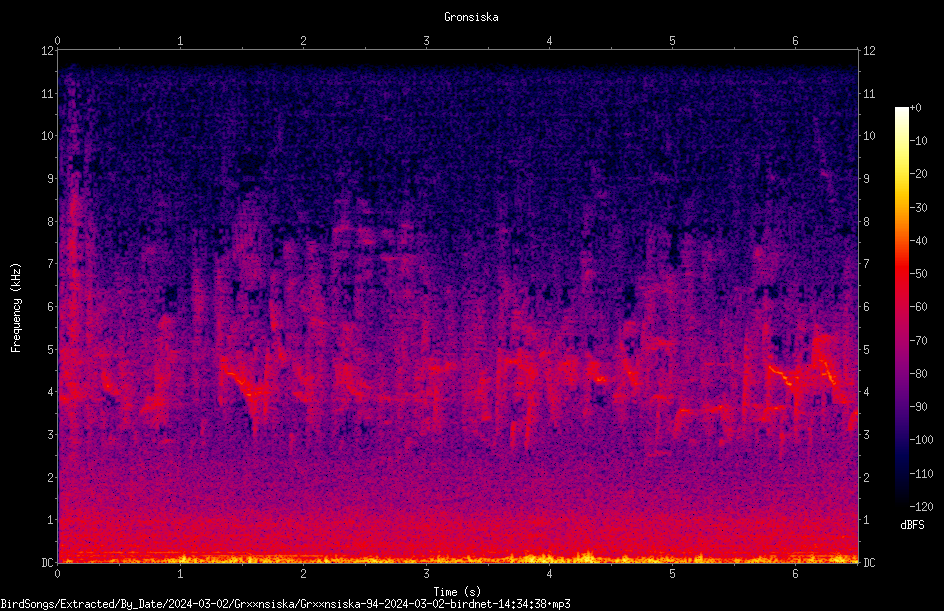
Task: Click the 4 kHz left axis label
Action: (x=51, y=392)
